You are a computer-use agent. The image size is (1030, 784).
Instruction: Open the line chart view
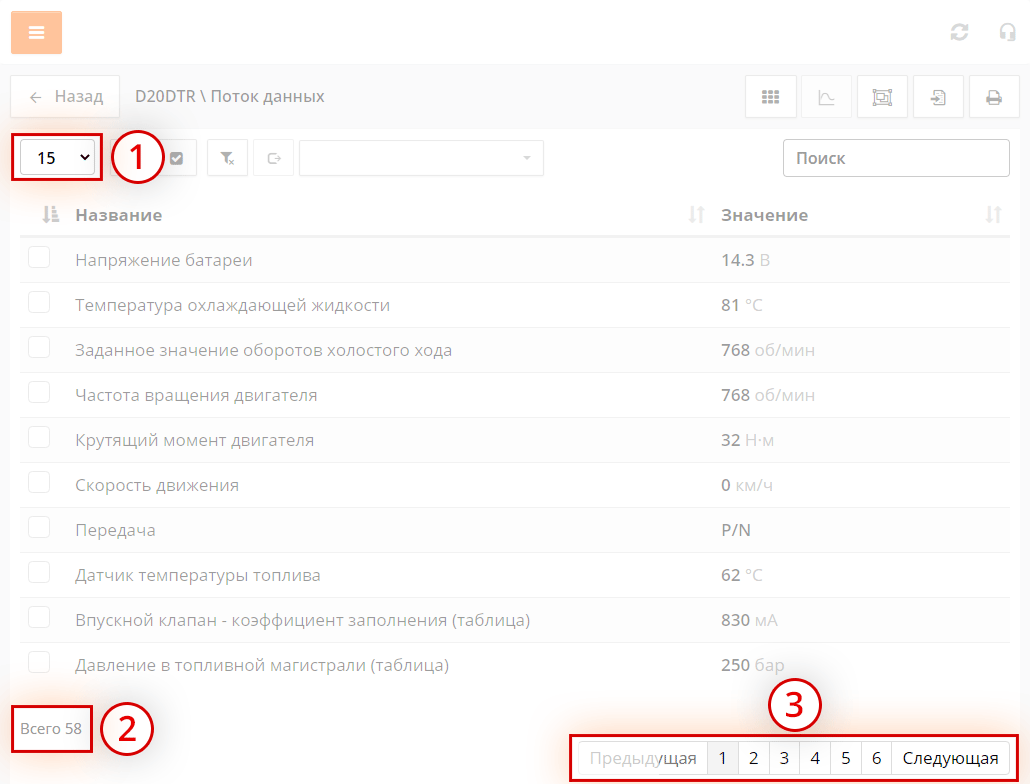click(x=826, y=97)
